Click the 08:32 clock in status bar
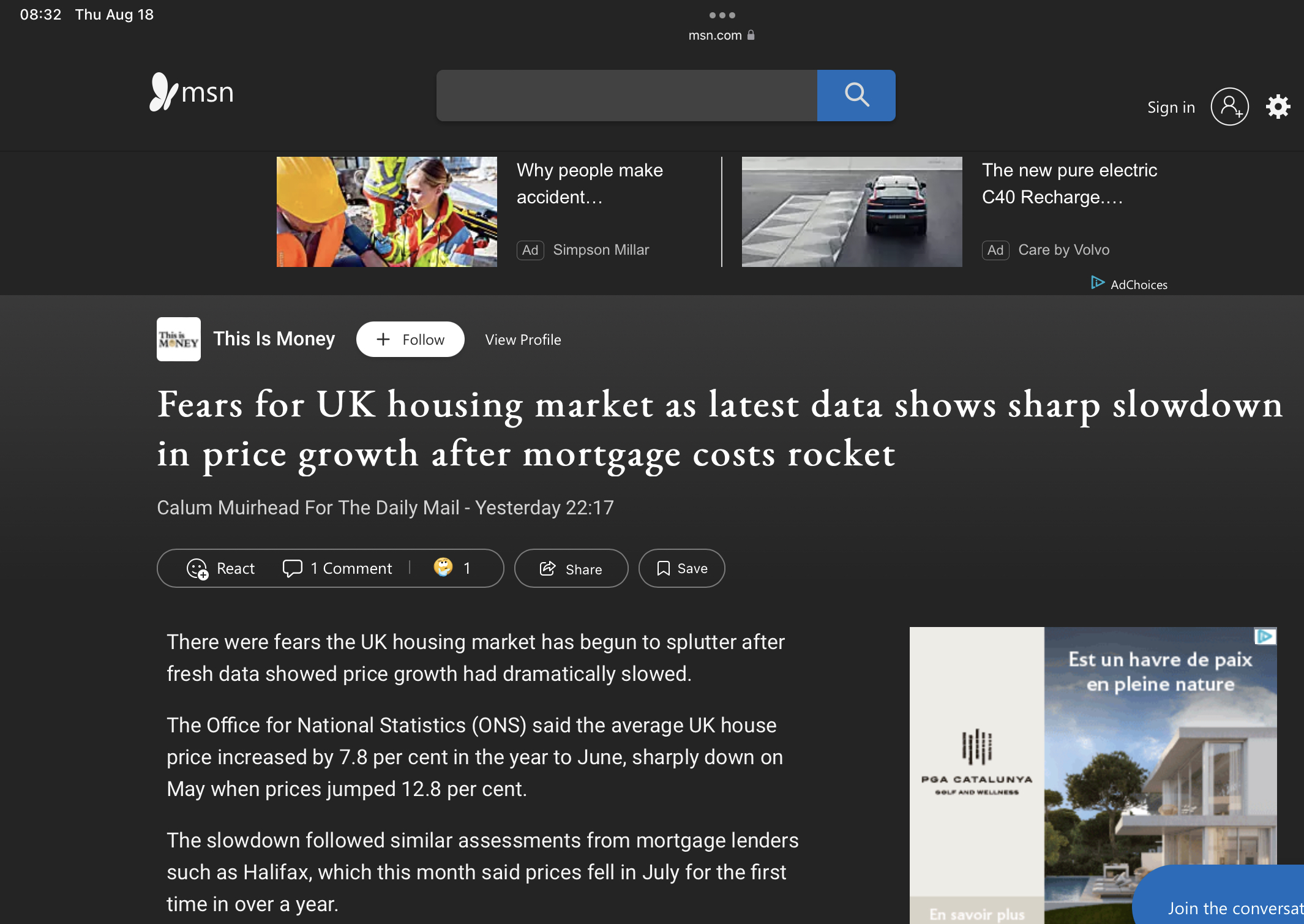This screenshot has height=924, width=1304. coord(40,14)
